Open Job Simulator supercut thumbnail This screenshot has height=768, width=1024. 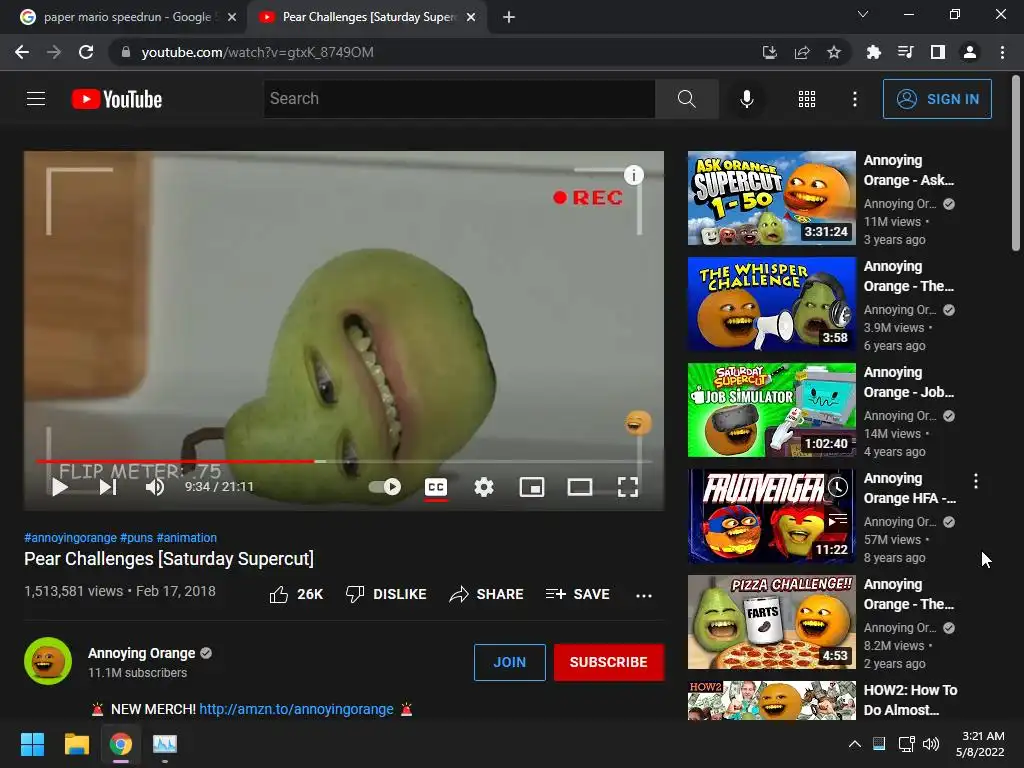click(x=771, y=409)
